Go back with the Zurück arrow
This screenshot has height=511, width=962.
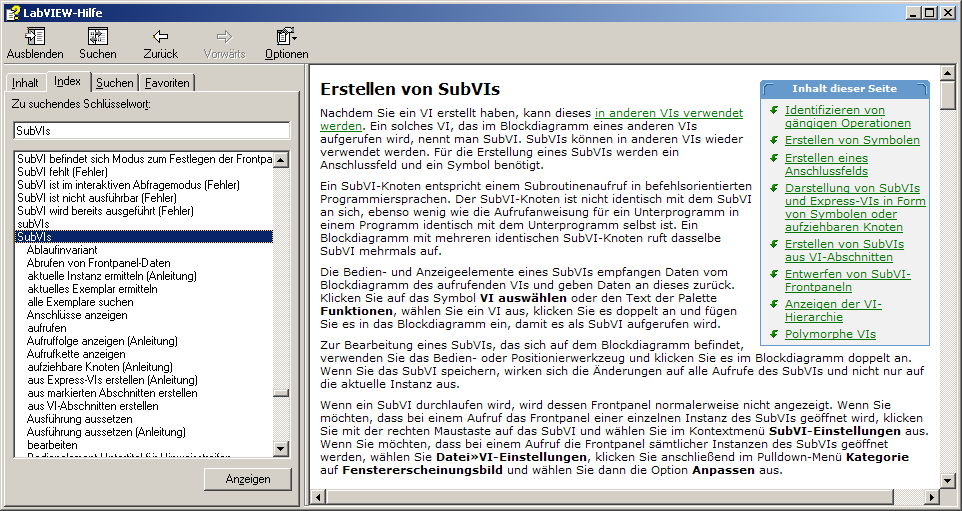point(160,36)
